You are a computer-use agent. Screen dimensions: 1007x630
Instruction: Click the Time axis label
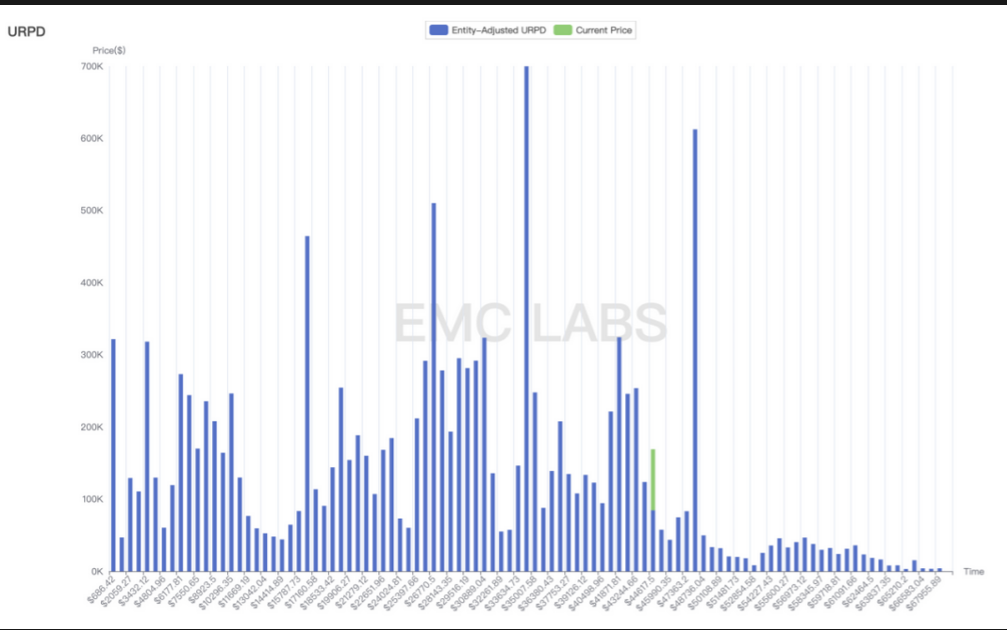(973, 571)
